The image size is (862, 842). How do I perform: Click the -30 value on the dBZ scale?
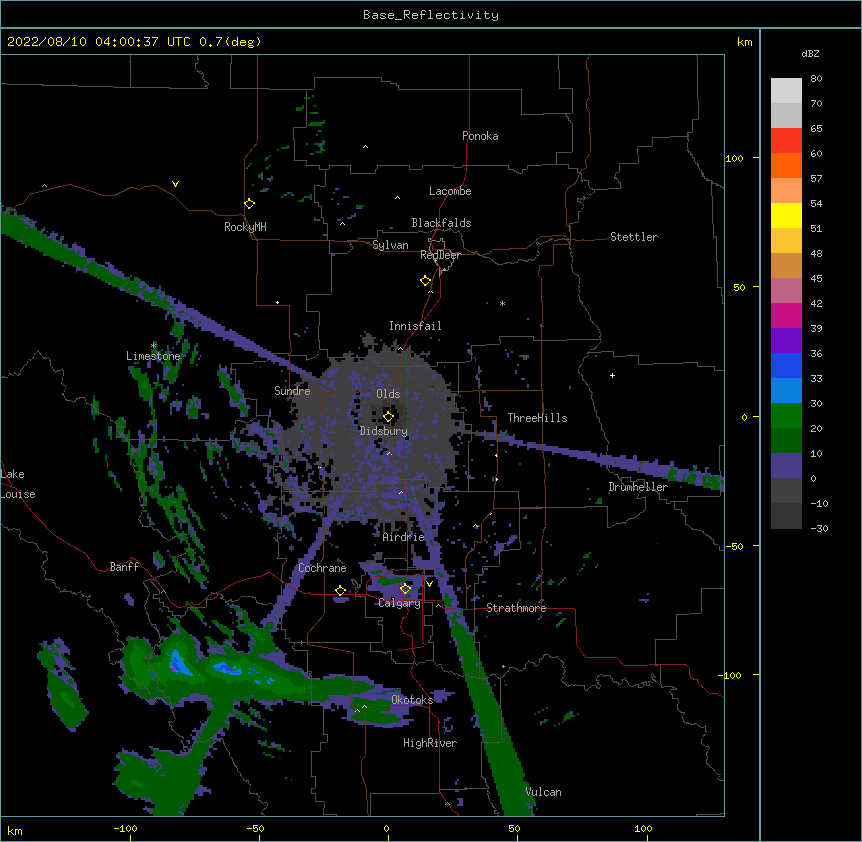point(819,529)
